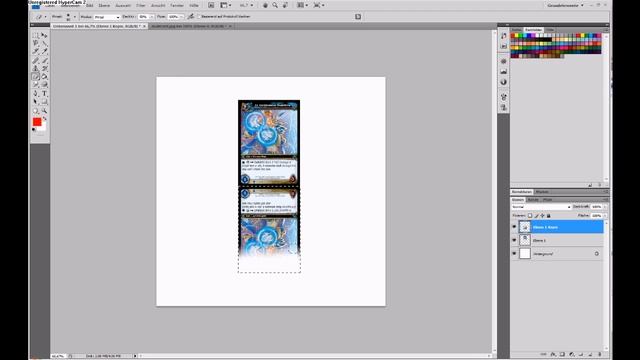The width and height of the screenshot is (640, 360).
Task: Open the Filter menu
Action: pyautogui.click(x=141, y=5)
